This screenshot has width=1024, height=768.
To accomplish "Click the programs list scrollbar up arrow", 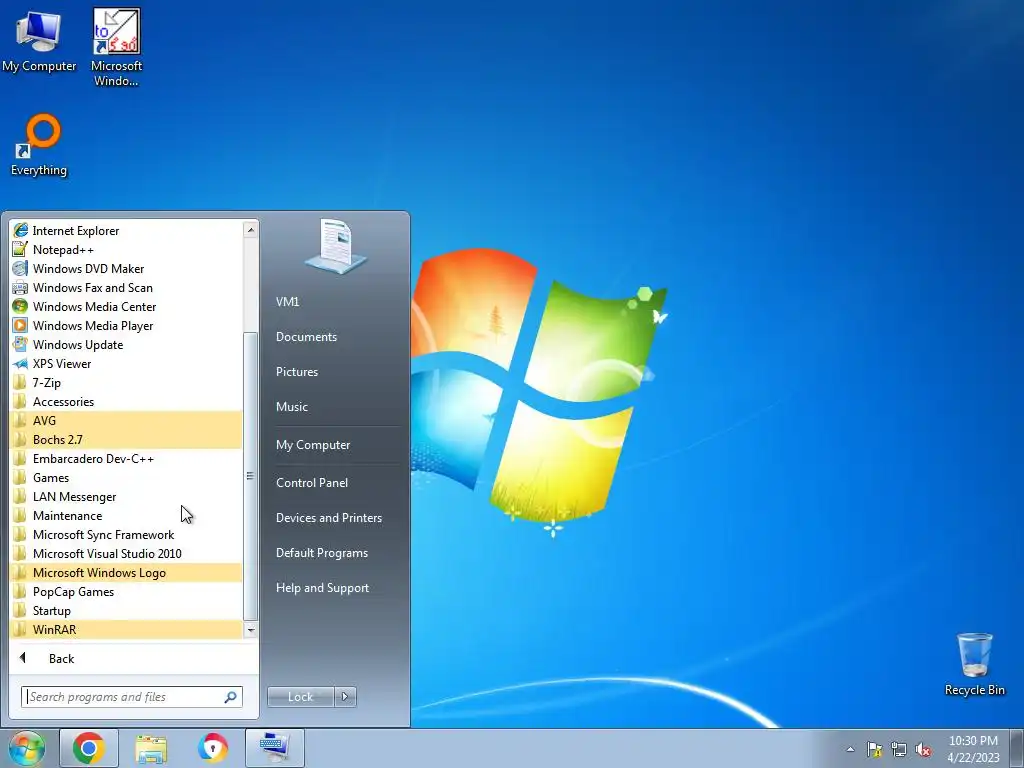I will point(250,229).
